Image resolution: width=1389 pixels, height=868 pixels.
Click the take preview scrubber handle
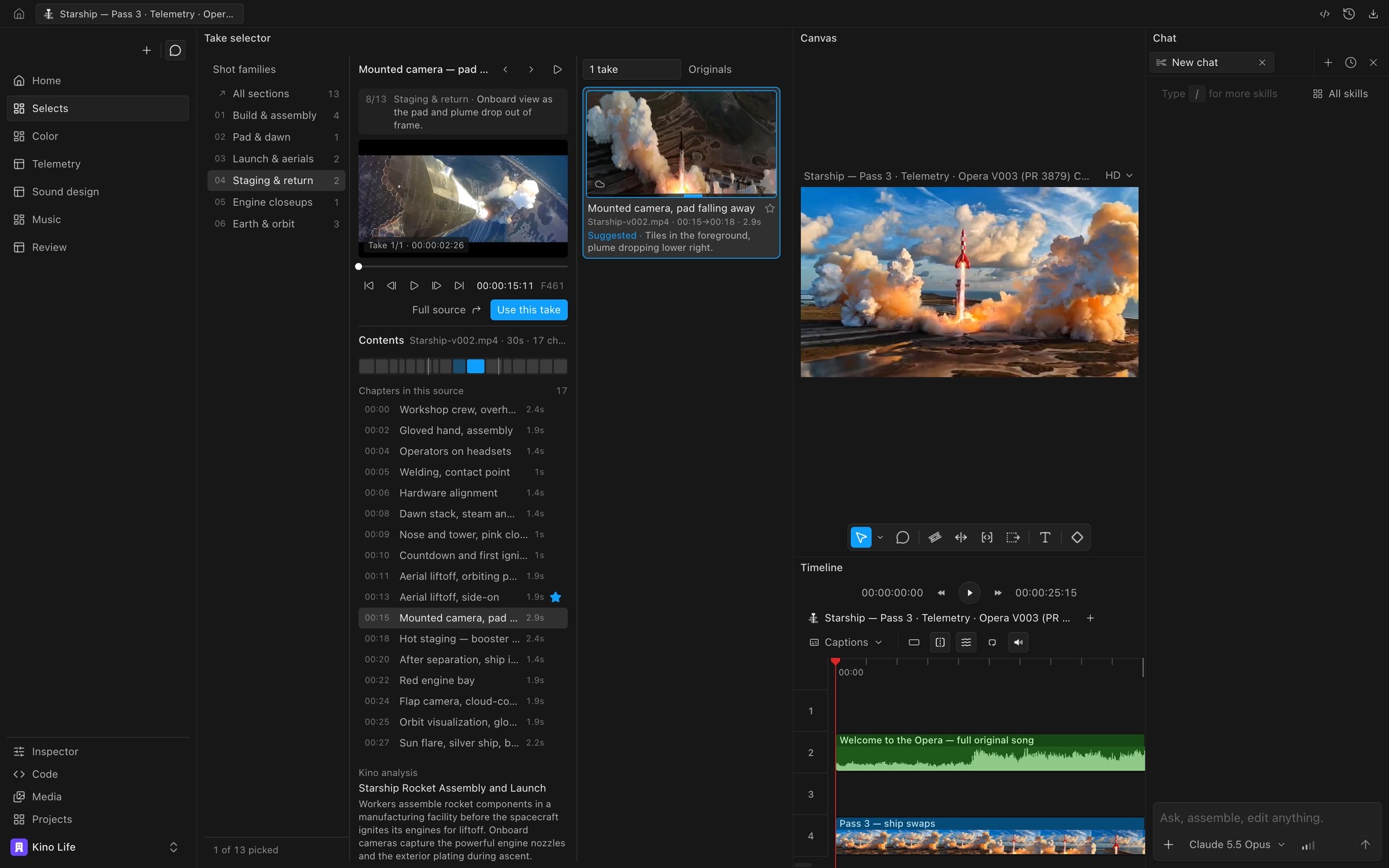coord(358,267)
